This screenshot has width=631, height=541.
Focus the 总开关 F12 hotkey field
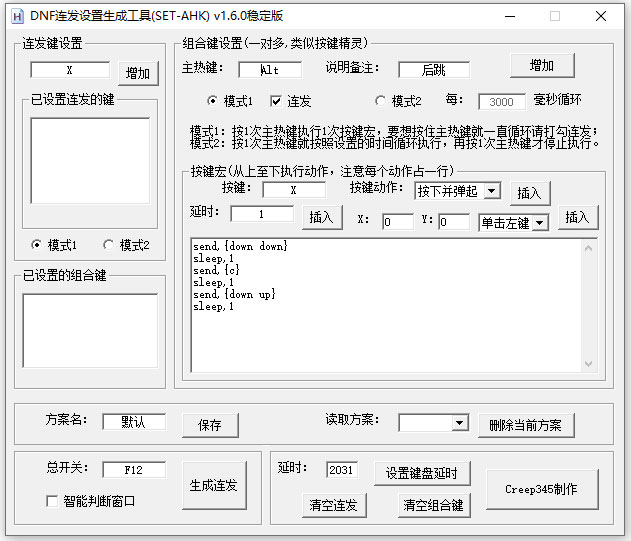point(134,470)
